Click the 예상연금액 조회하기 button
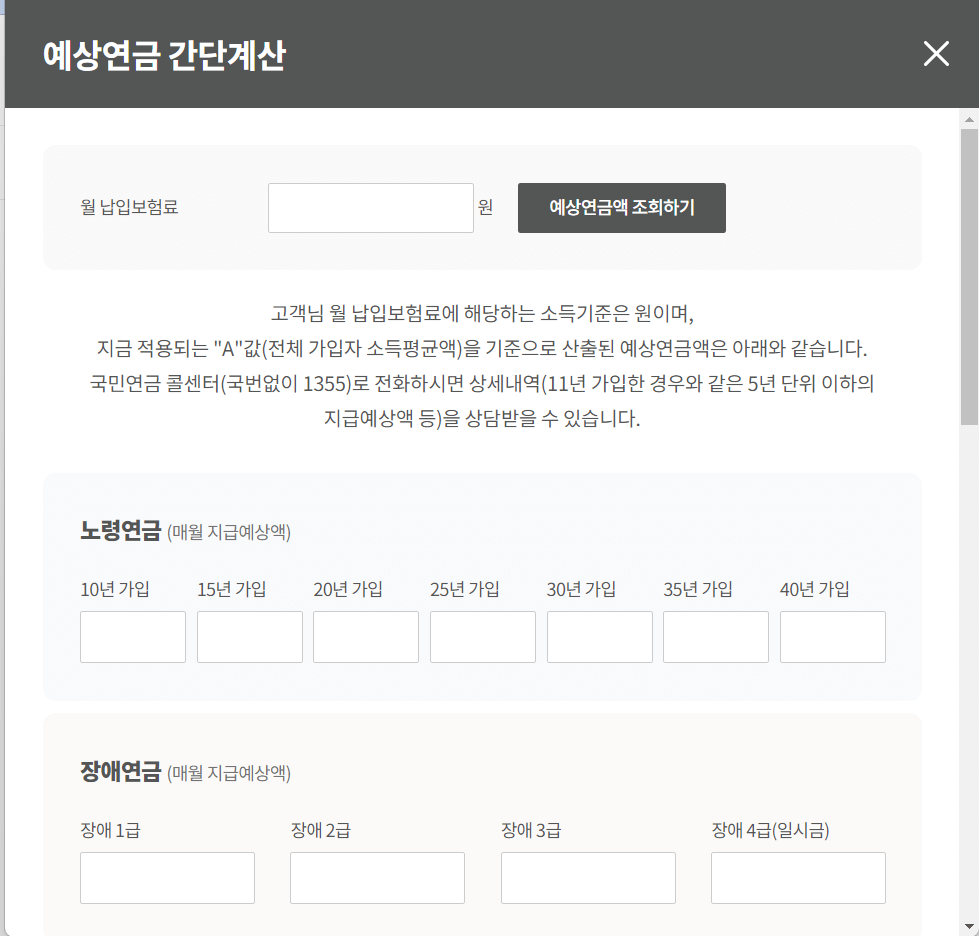Viewport: 979px width, 936px height. point(622,208)
